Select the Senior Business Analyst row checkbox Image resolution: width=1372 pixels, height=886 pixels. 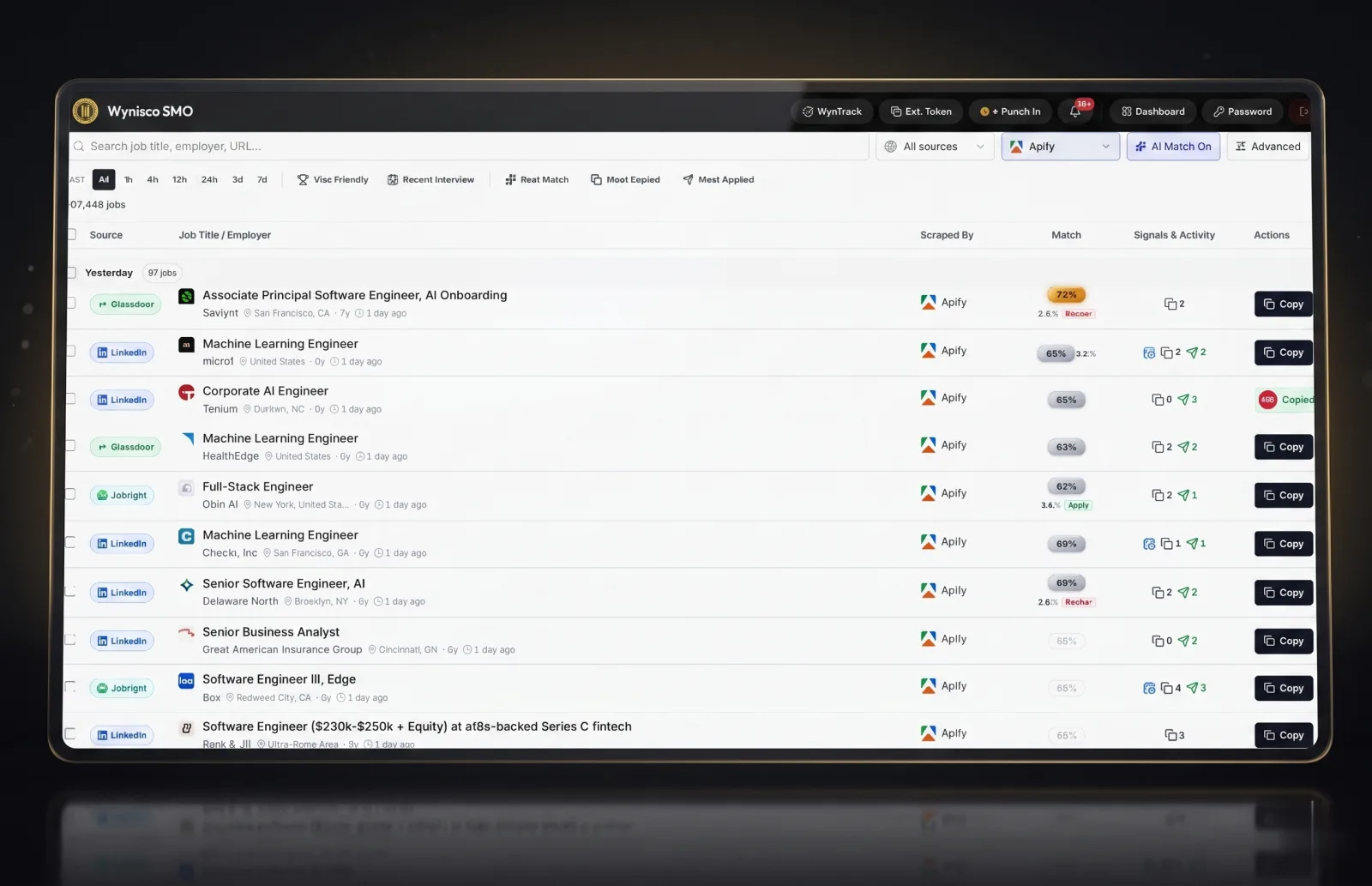click(x=70, y=640)
